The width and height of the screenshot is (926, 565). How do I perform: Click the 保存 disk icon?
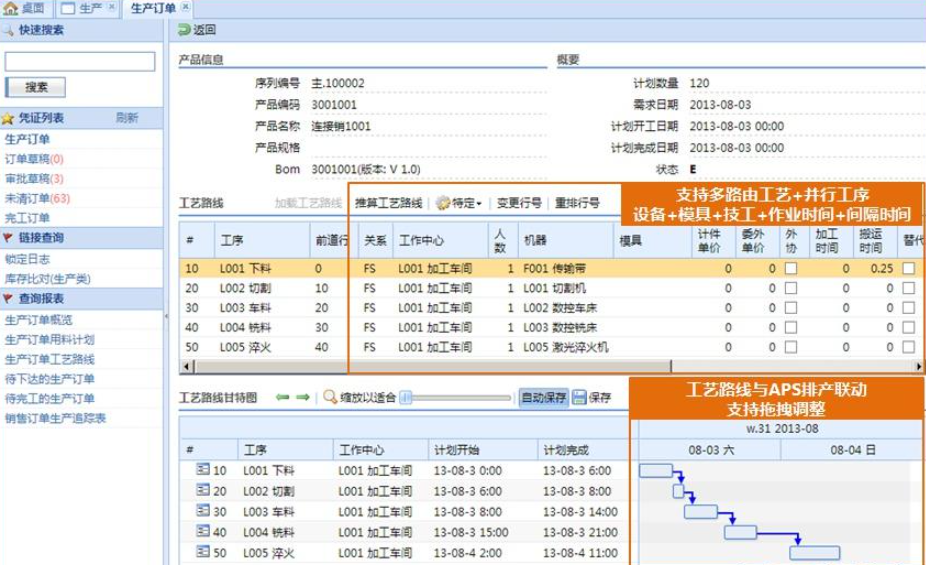(x=580, y=397)
